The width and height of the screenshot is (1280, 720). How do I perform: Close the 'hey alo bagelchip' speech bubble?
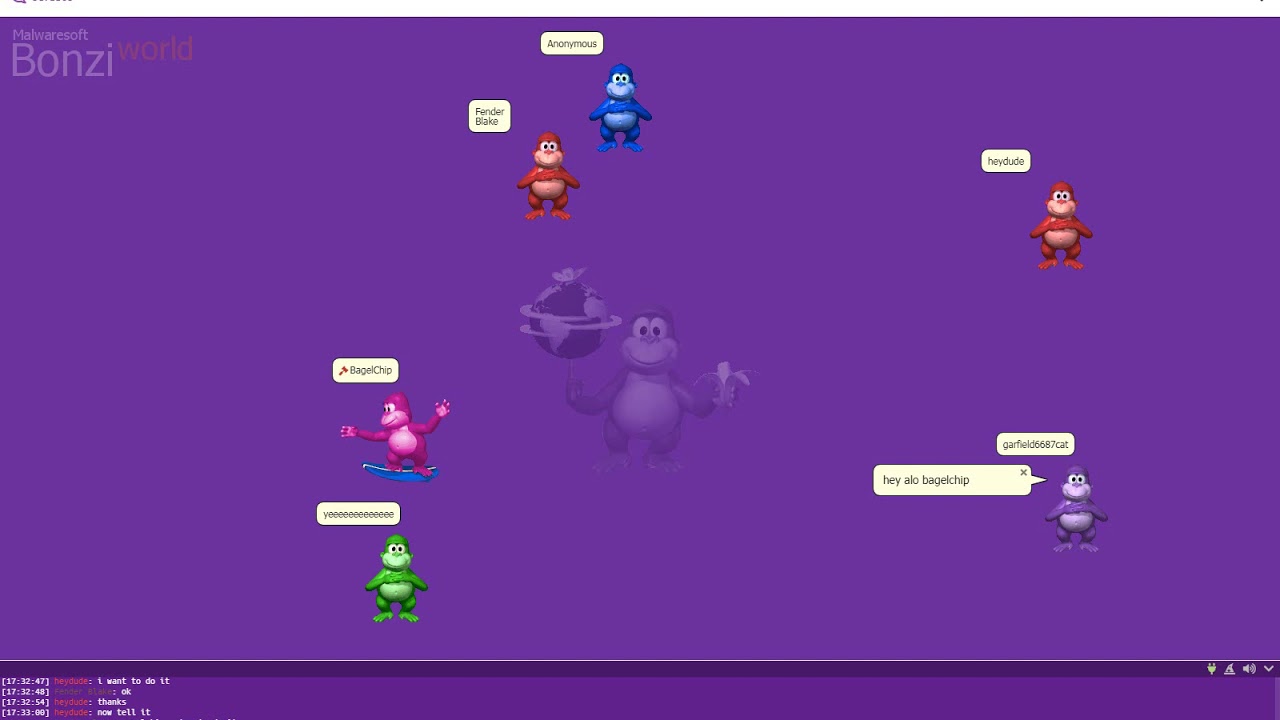1023,472
